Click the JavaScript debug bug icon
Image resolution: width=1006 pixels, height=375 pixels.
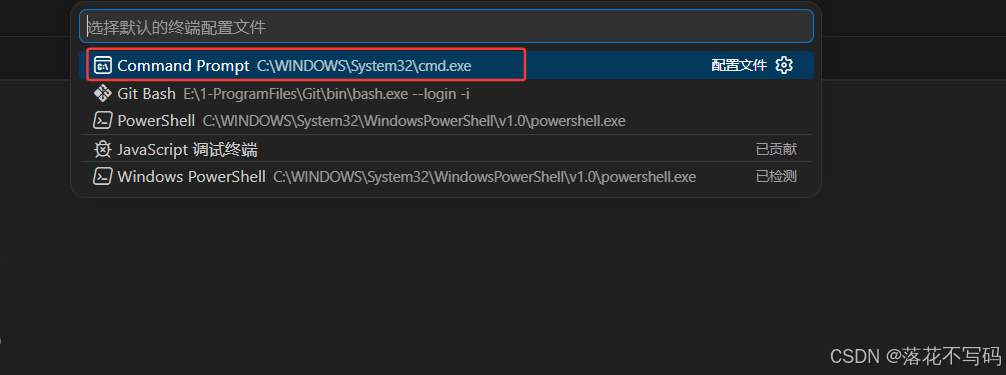103,150
